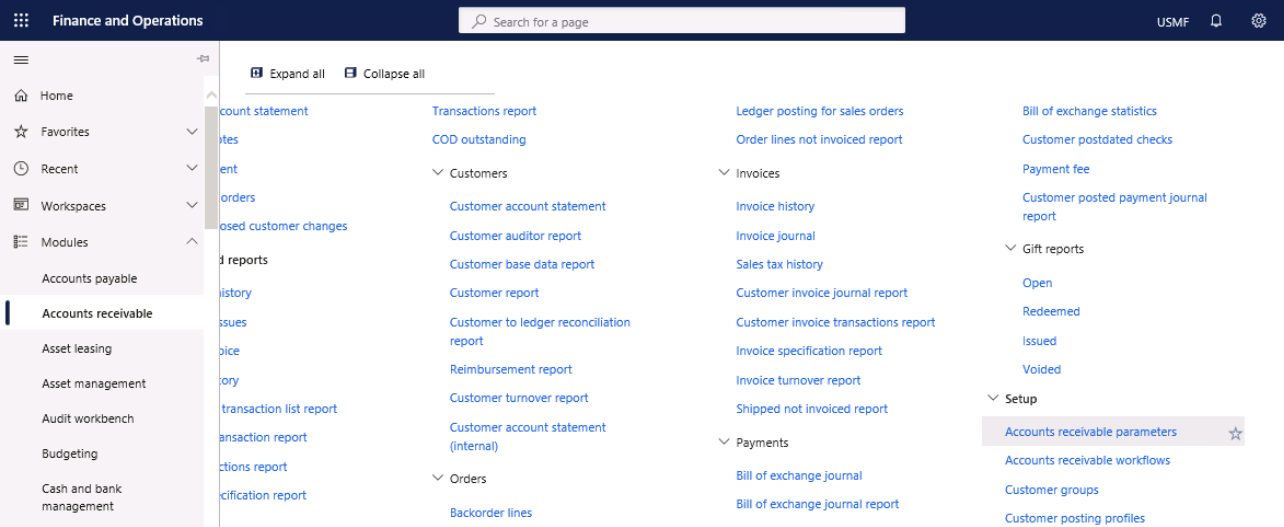Screen dimensions: 1284x527
Task: Open Customer auditor report link
Action: click(x=515, y=236)
